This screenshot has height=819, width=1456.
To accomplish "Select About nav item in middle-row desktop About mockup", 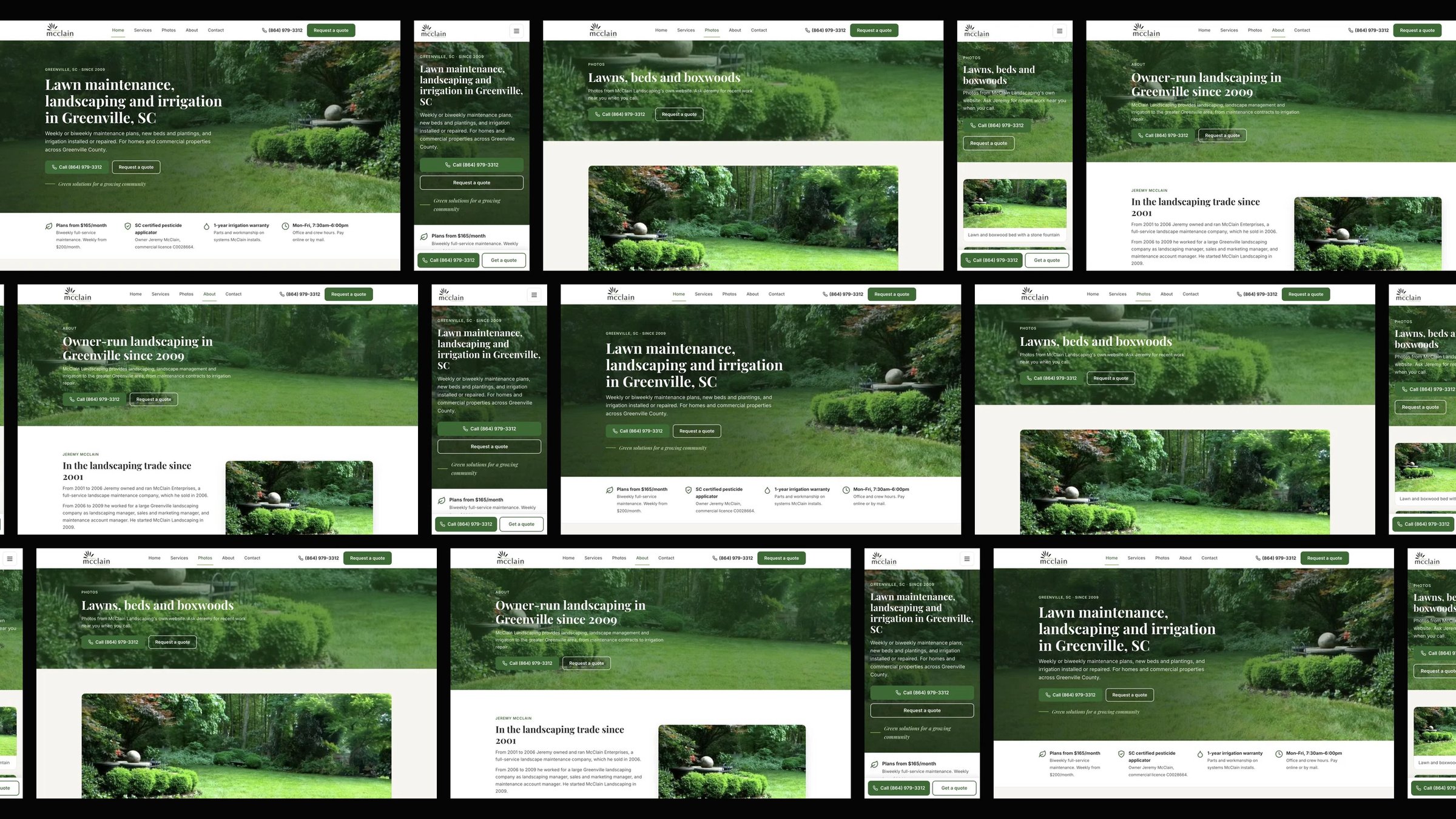I will pos(209,294).
